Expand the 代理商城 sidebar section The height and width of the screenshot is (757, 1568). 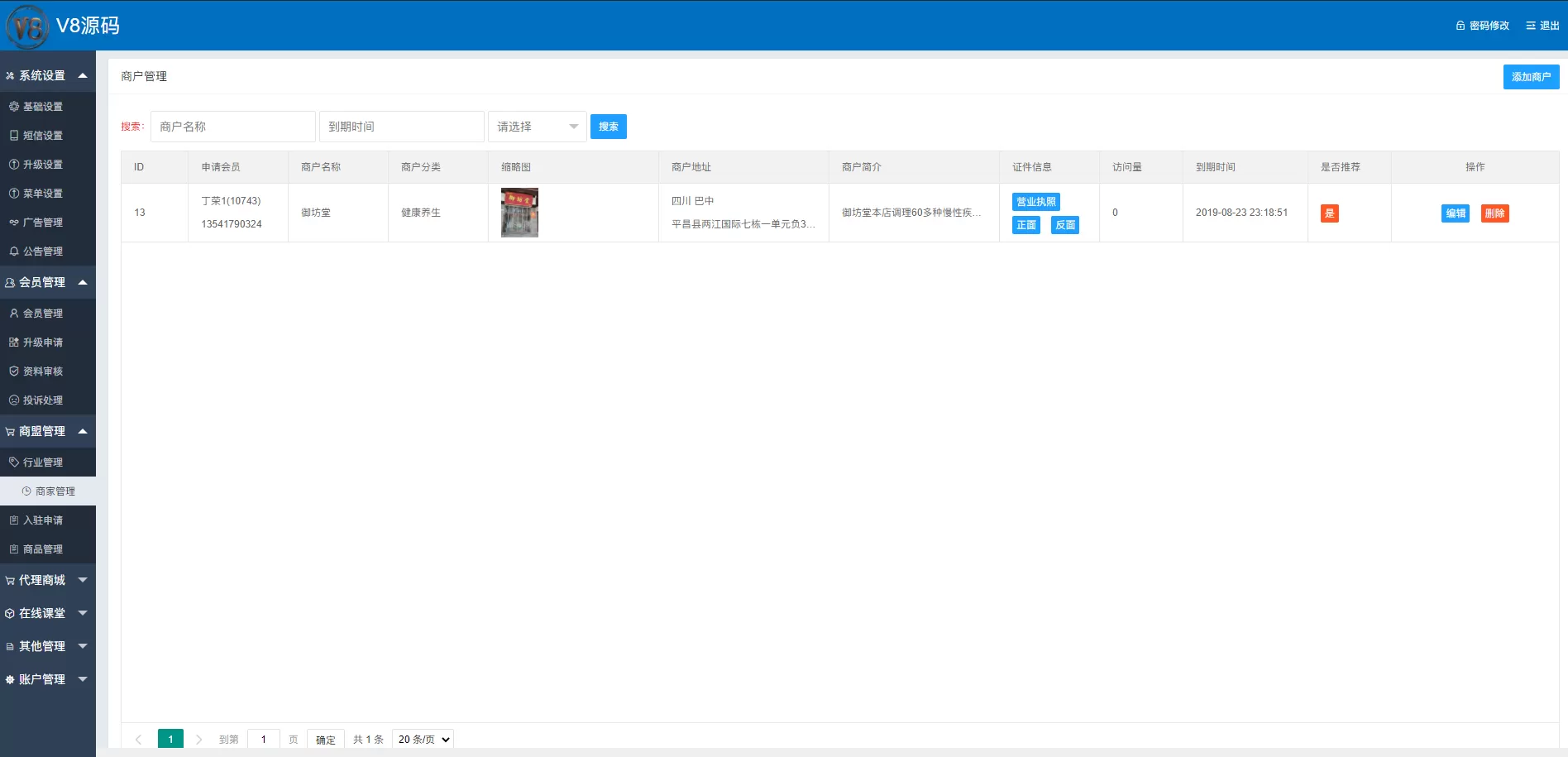(x=82, y=580)
